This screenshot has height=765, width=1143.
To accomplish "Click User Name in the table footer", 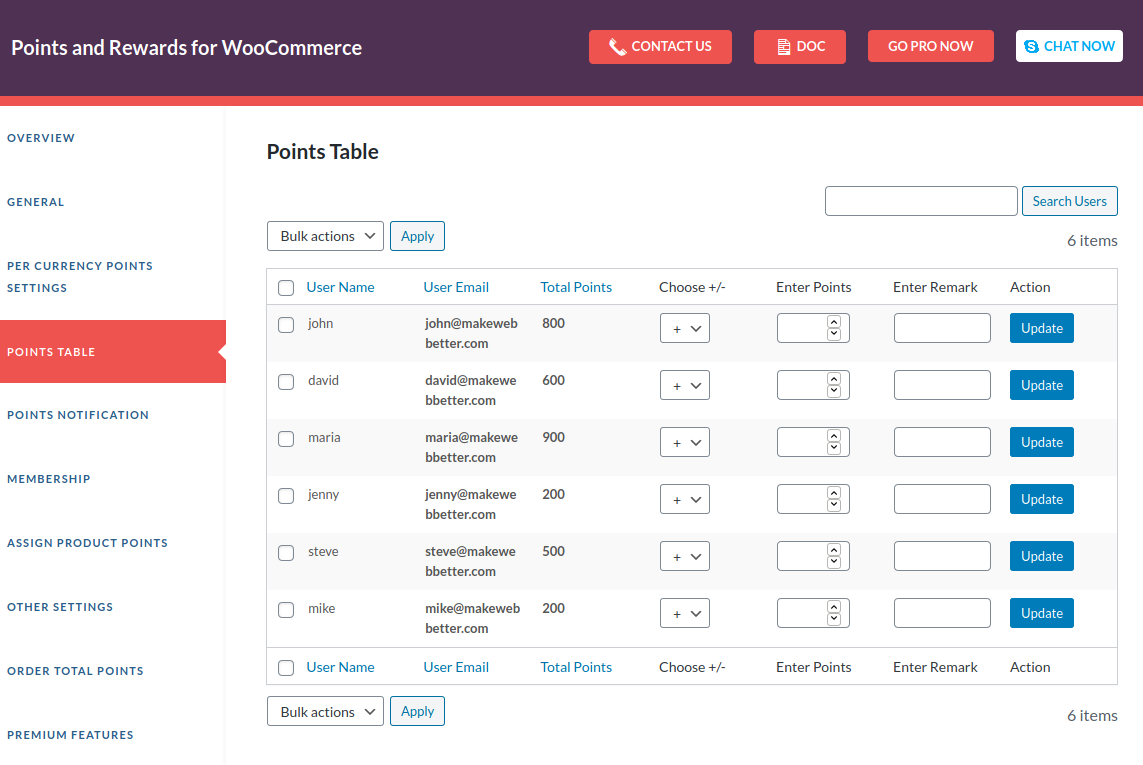I will [340, 667].
